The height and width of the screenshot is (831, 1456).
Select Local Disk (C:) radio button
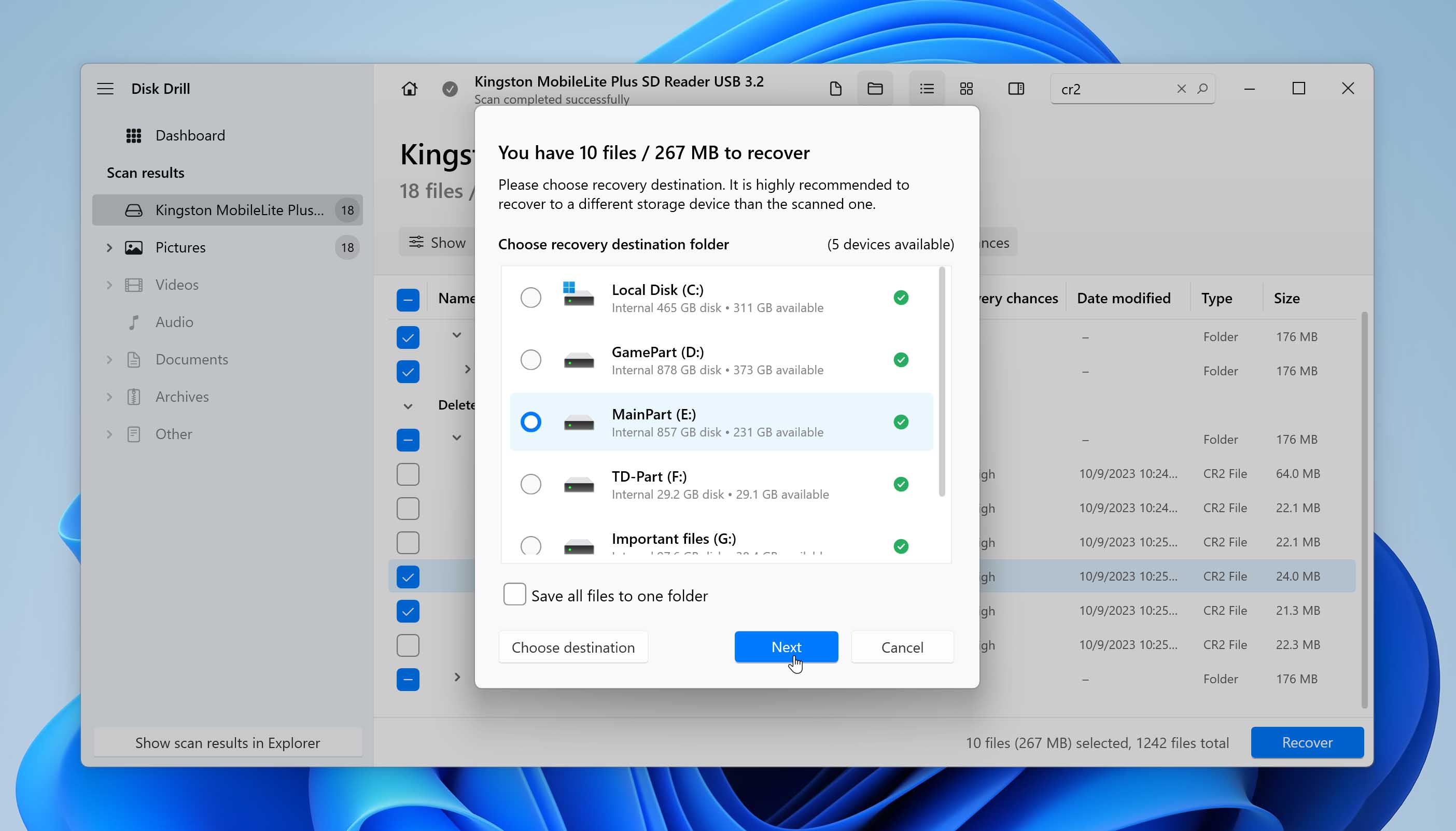click(530, 298)
